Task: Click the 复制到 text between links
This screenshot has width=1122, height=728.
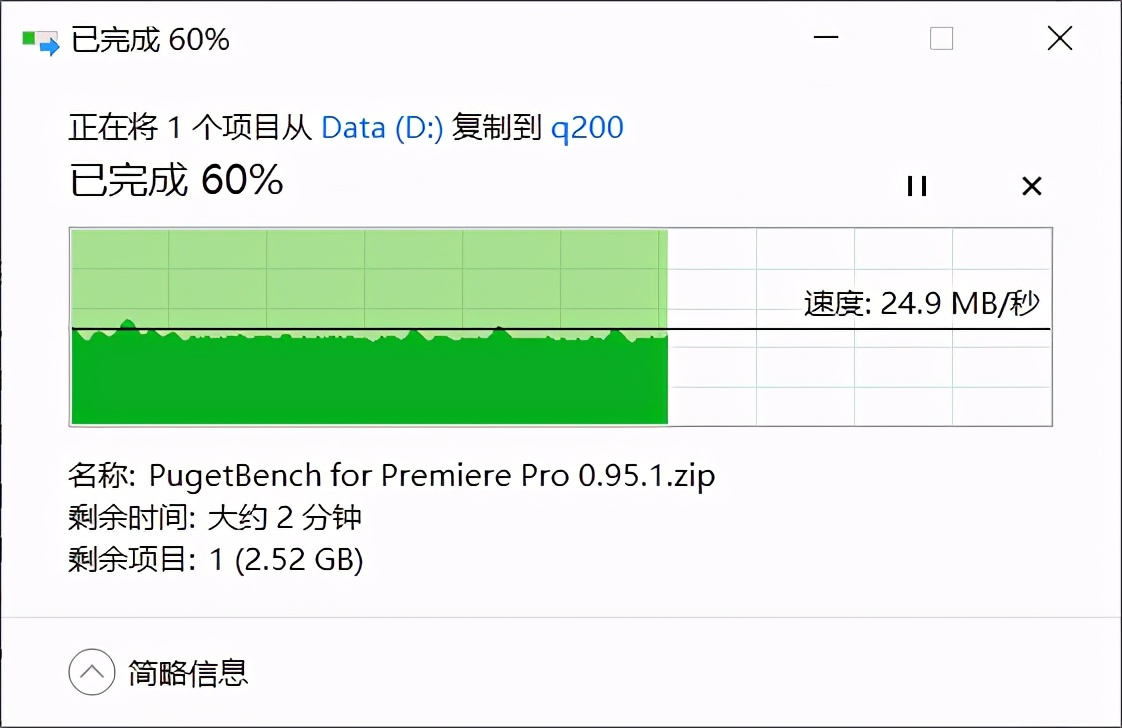Action: click(x=497, y=128)
